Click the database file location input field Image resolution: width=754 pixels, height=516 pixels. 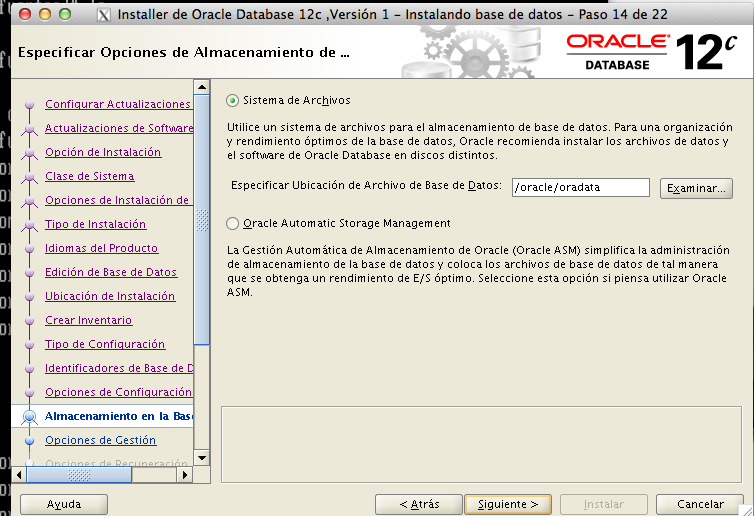(x=580, y=188)
